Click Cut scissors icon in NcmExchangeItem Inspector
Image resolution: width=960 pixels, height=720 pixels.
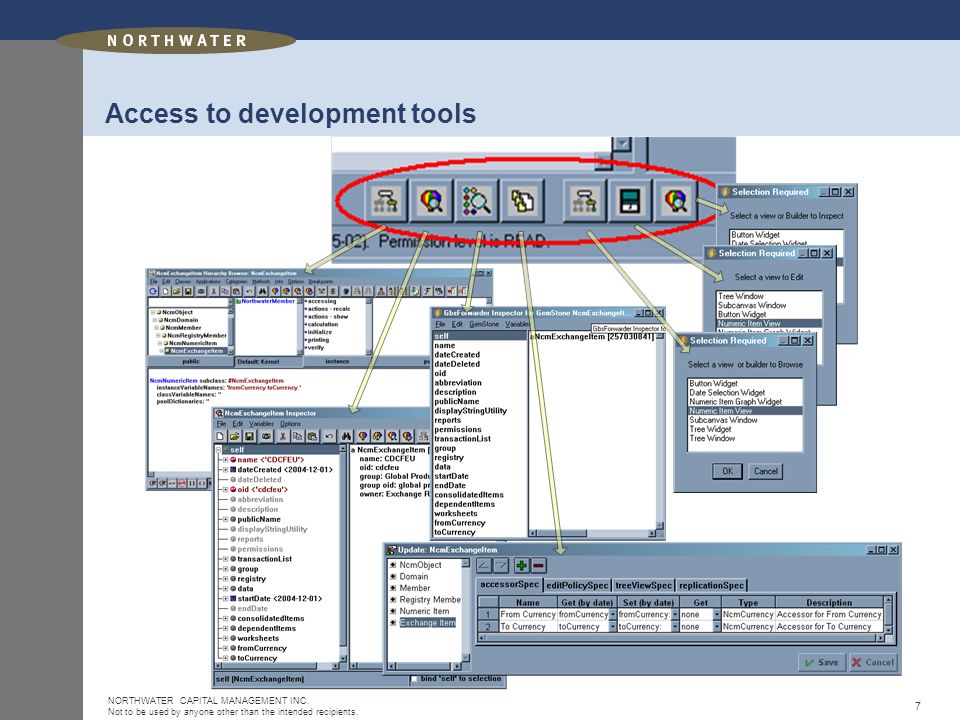coord(282,436)
